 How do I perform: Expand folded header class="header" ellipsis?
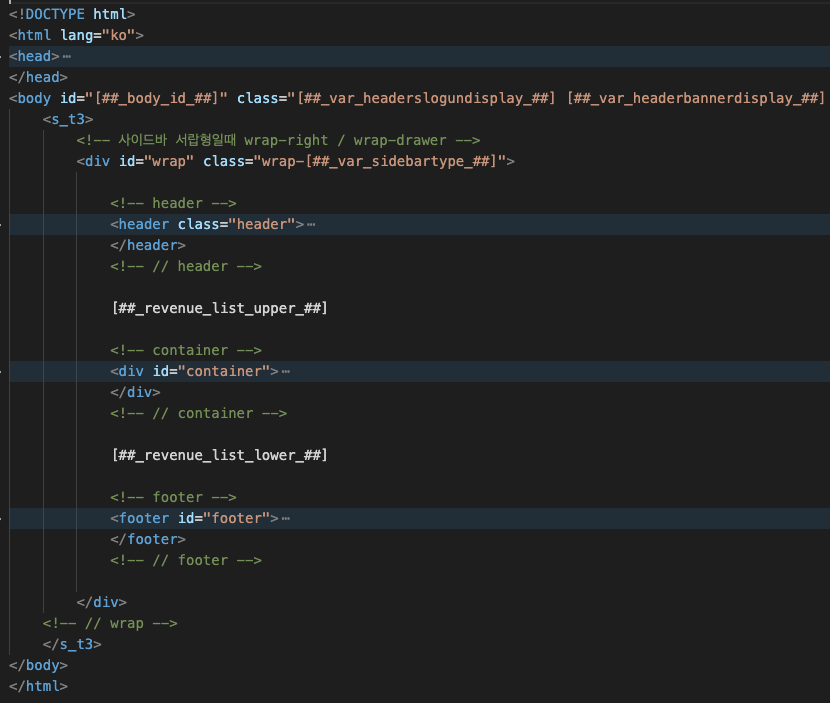(x=311, y=224)
